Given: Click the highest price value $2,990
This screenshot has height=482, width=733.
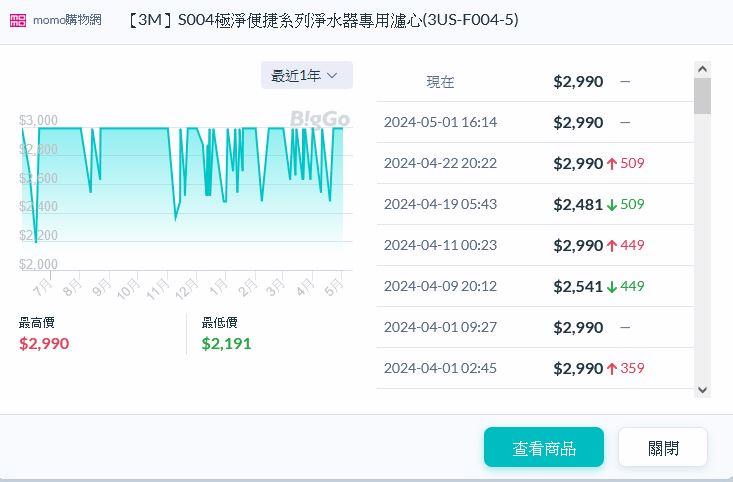Looking at the screenshot, I should point(44,343).
